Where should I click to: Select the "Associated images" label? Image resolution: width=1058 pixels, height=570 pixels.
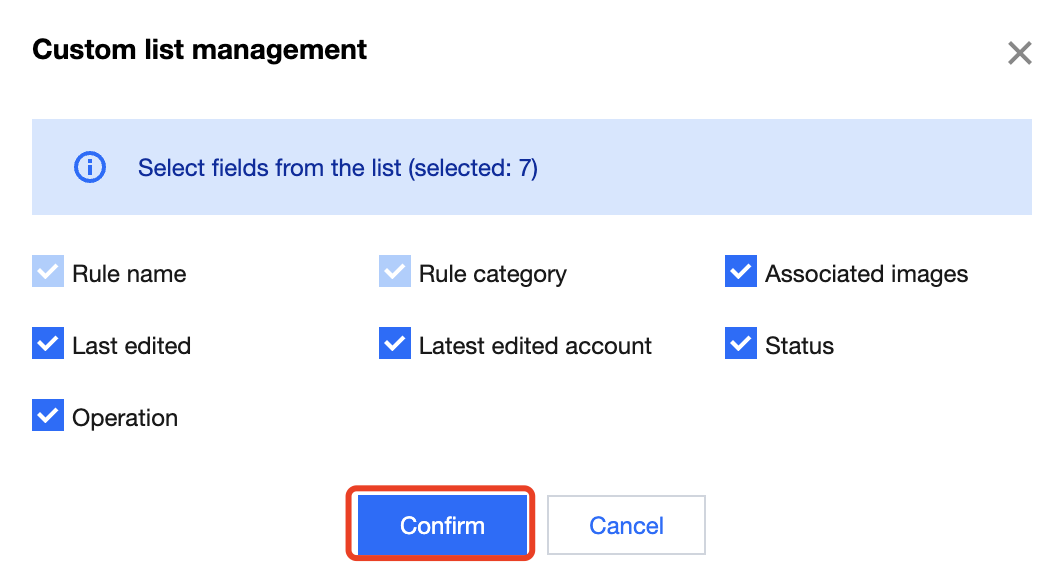click(x=866, y=274)
